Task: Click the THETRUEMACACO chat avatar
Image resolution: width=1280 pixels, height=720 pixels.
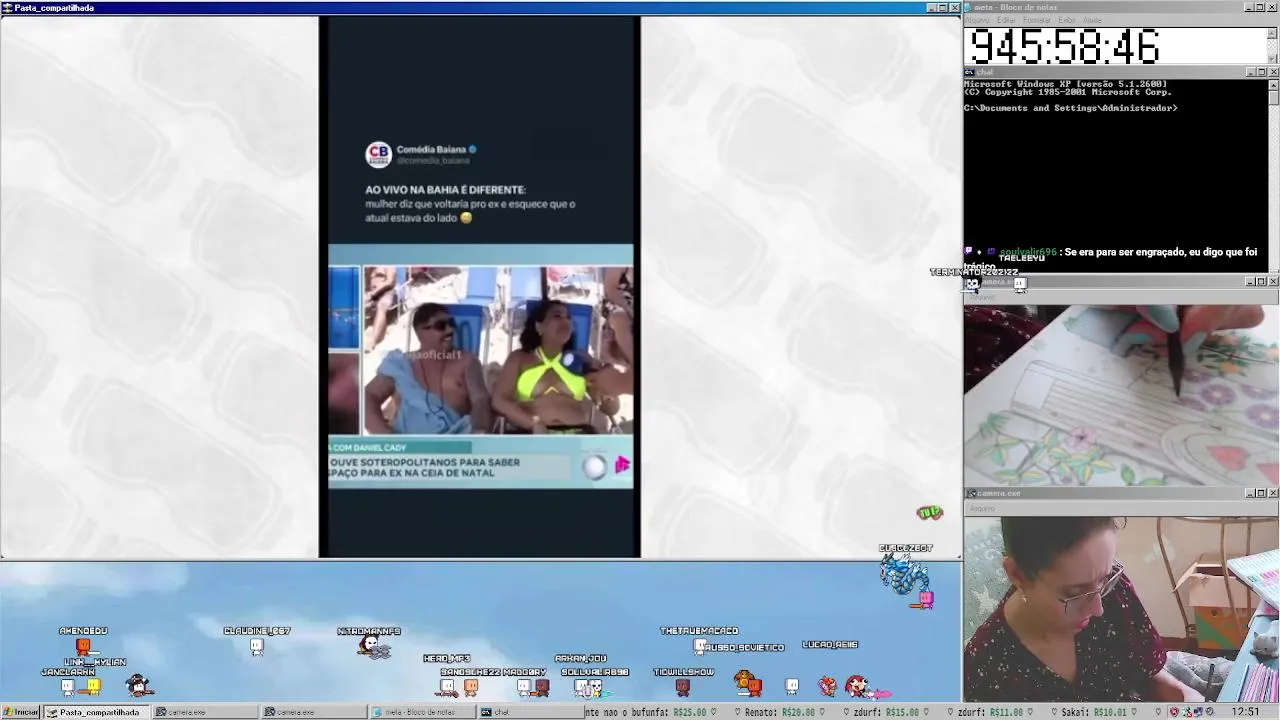Action: coord(700,646)
